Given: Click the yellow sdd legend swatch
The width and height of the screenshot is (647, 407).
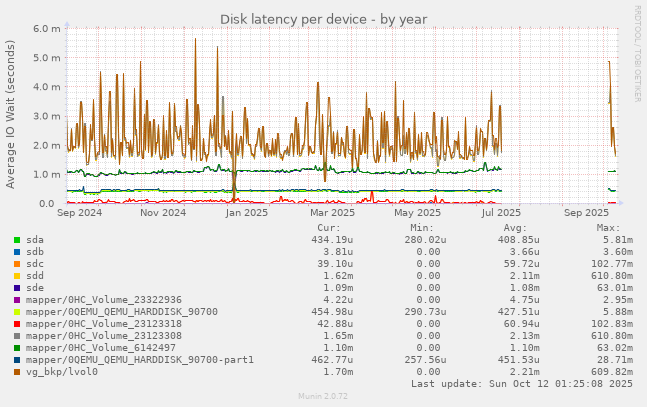Looking at the screenshot, I should coord(17,276).
